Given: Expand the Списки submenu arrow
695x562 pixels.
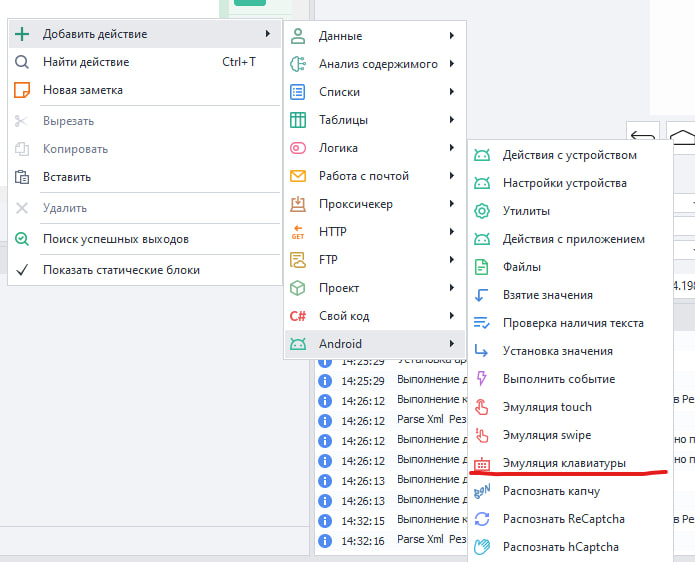Looking at the screenshot, I should [451, 92].
